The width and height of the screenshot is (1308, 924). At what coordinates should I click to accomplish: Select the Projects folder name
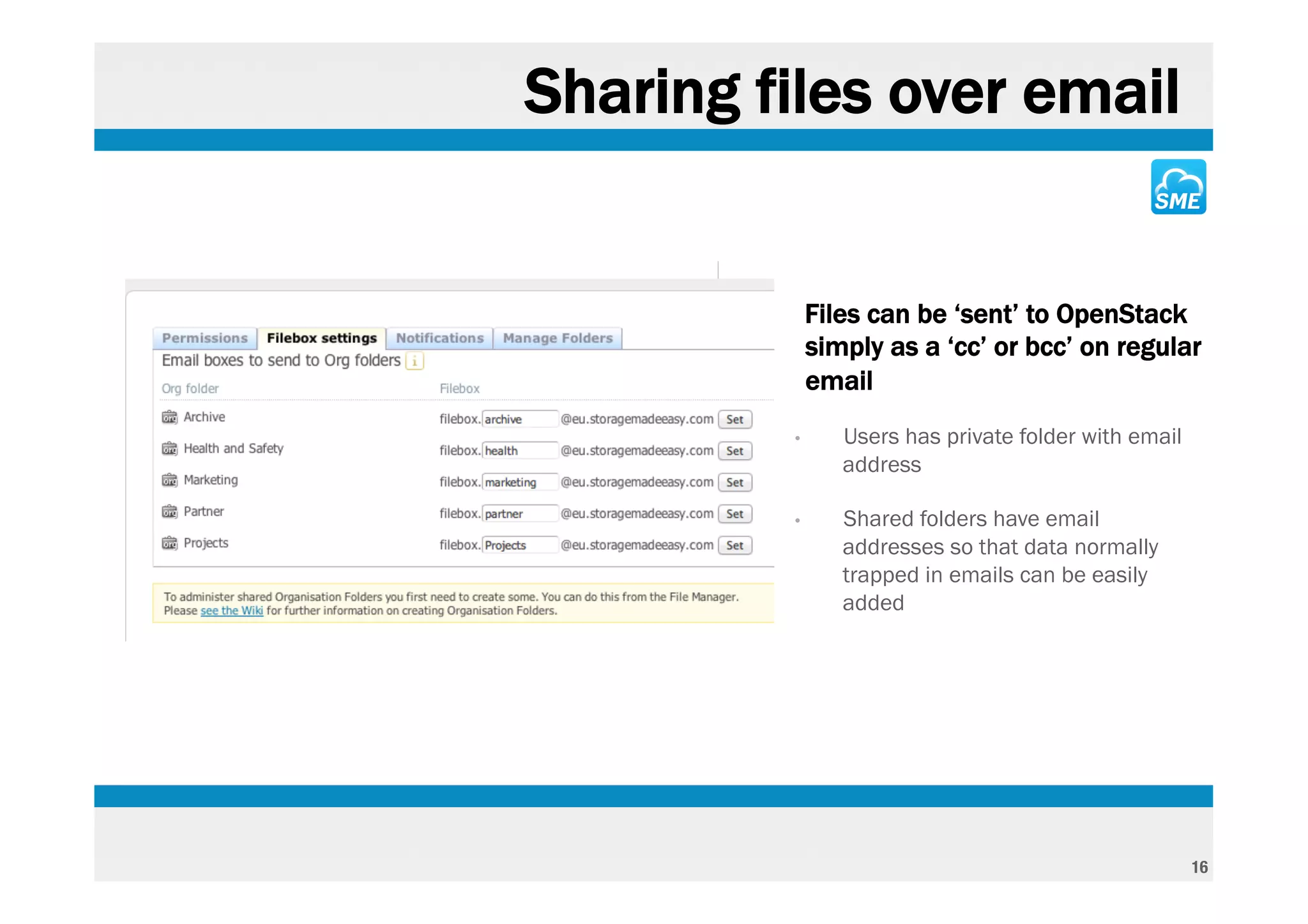[206, 543]
